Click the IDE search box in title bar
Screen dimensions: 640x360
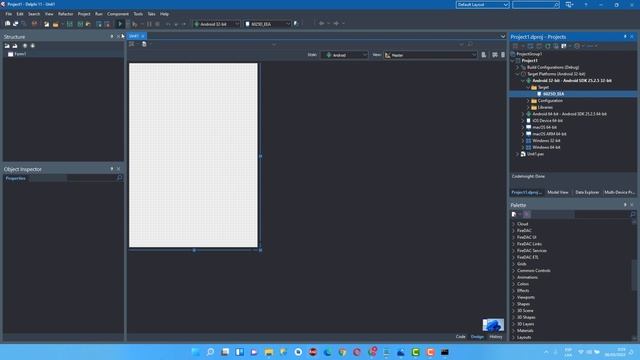[x=536, y=4]
